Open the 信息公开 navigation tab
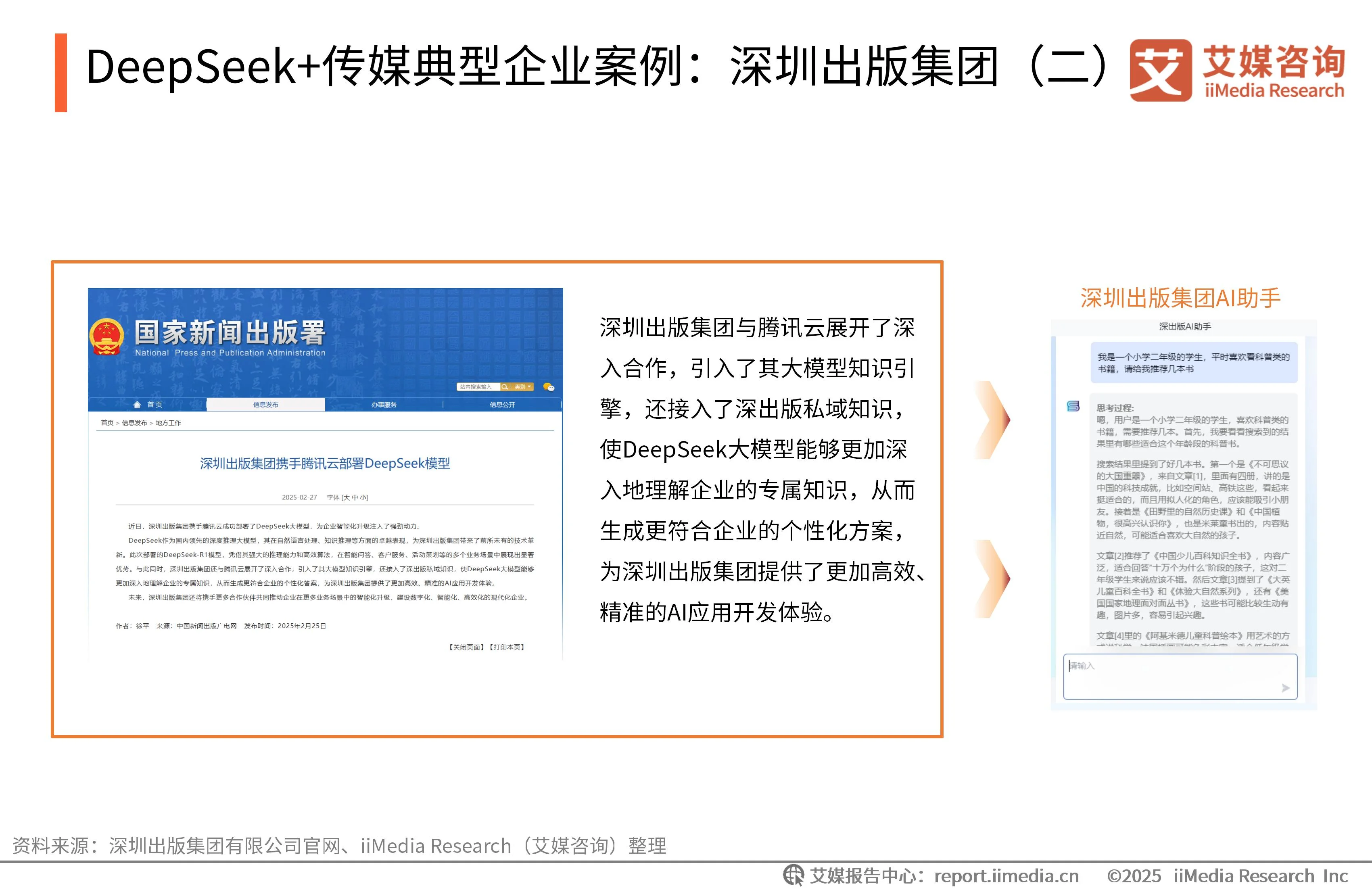 pyautogui.click(x=502, y=405)
